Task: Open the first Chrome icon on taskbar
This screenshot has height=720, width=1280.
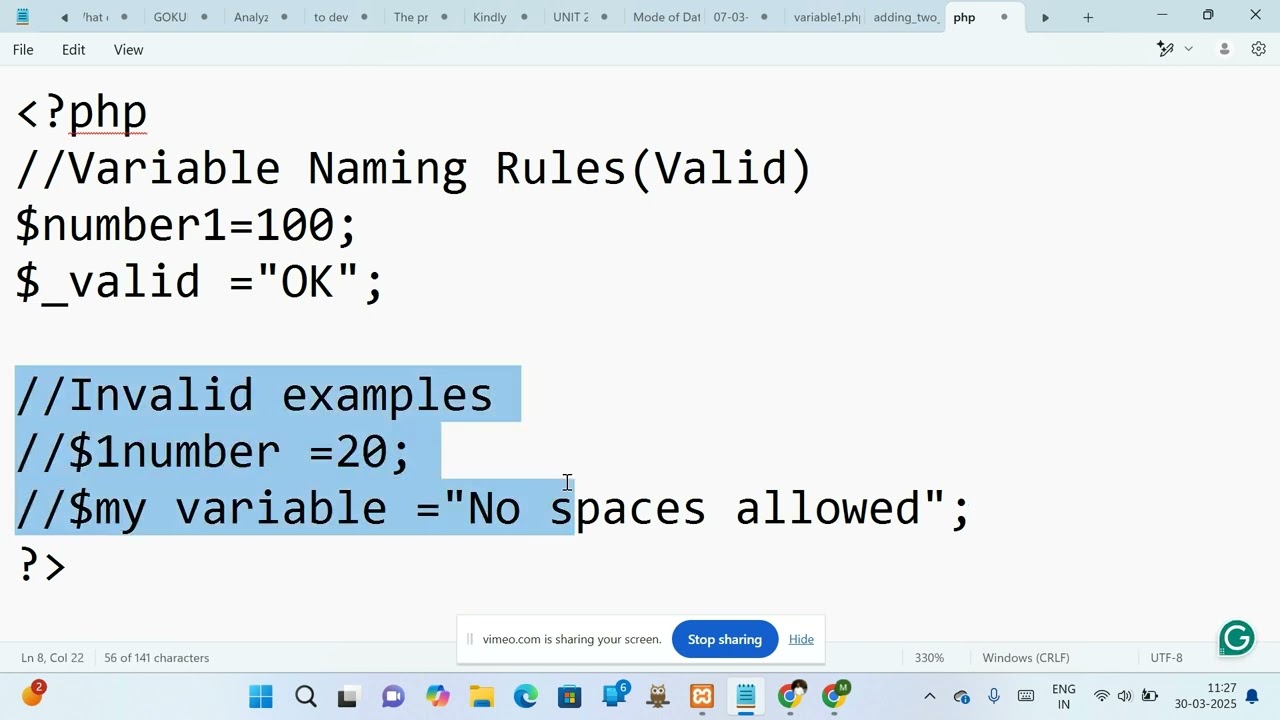Action: click(x=790, y=696)
